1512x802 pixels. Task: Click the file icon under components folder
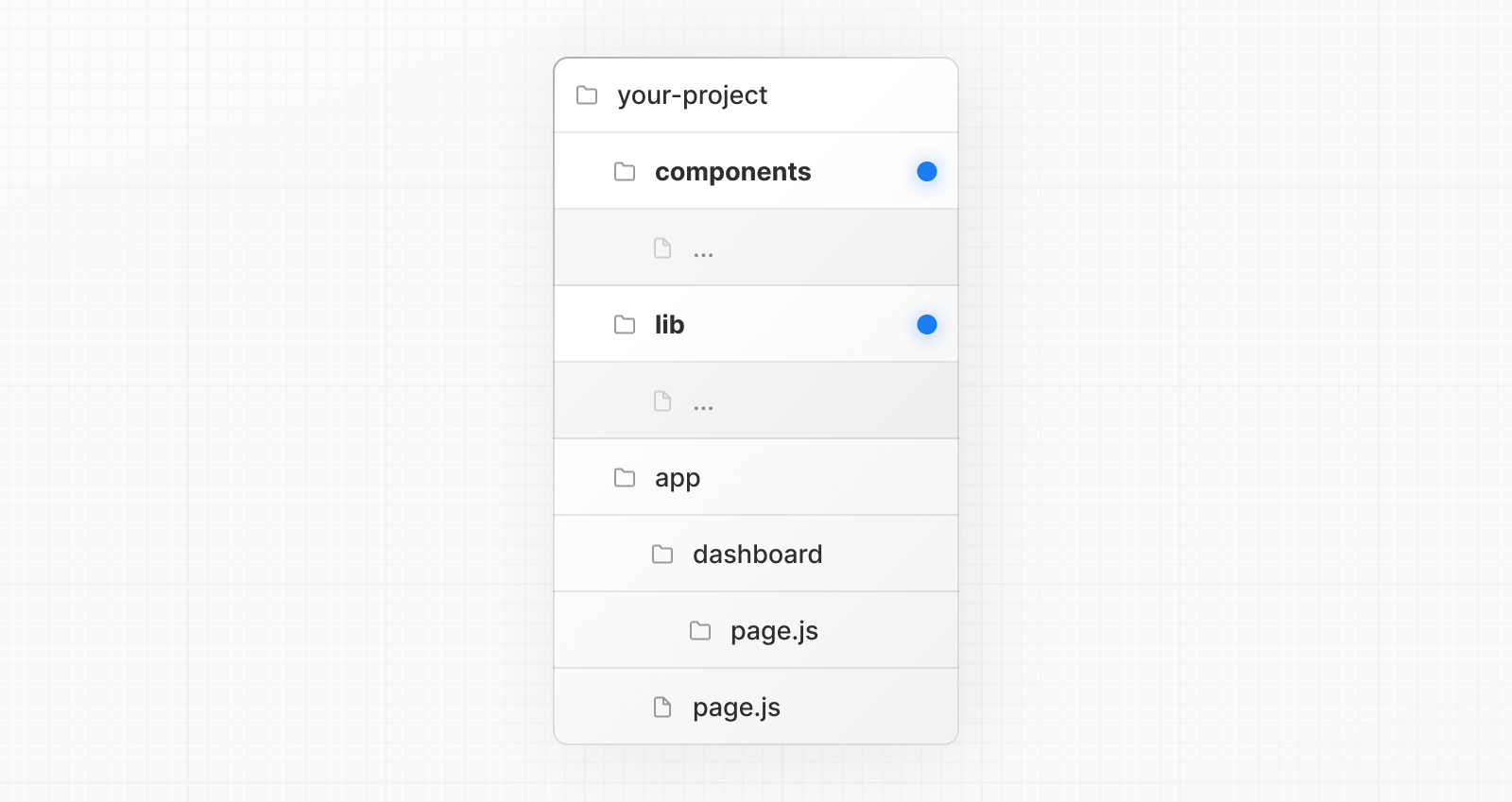[662, 248]
